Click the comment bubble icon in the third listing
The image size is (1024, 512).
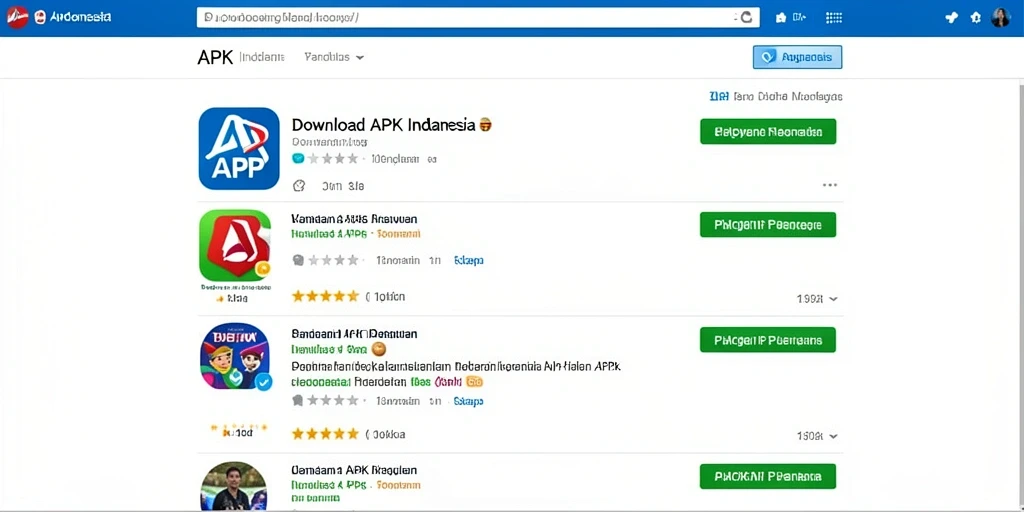click(x=298, y=400)
